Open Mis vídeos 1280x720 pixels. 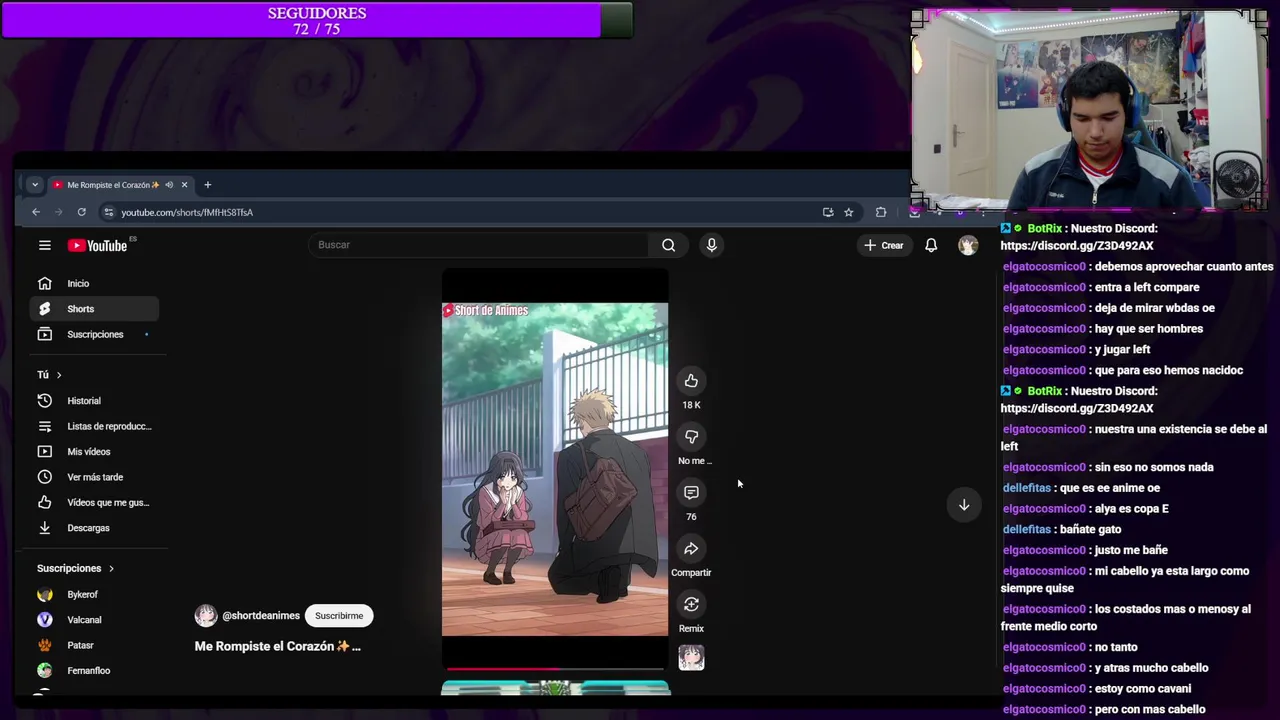[x=94, y=452]
